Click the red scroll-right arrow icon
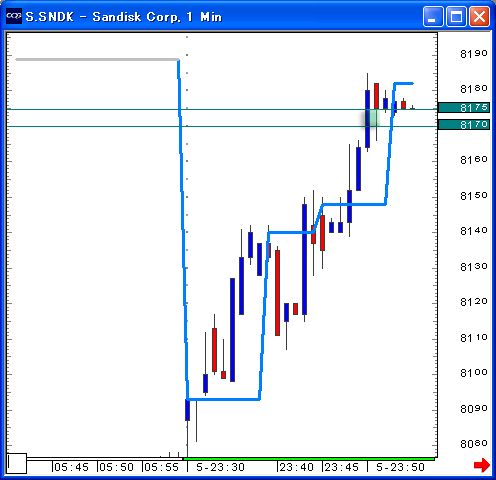 482,465
